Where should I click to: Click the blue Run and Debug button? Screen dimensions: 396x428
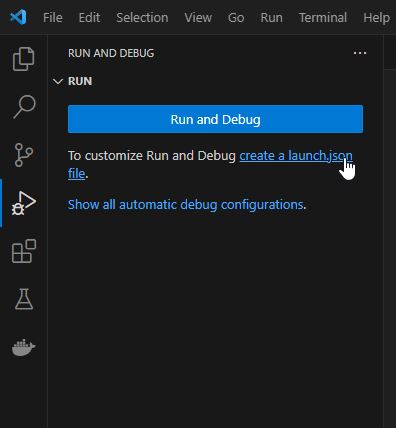(215, 119)
